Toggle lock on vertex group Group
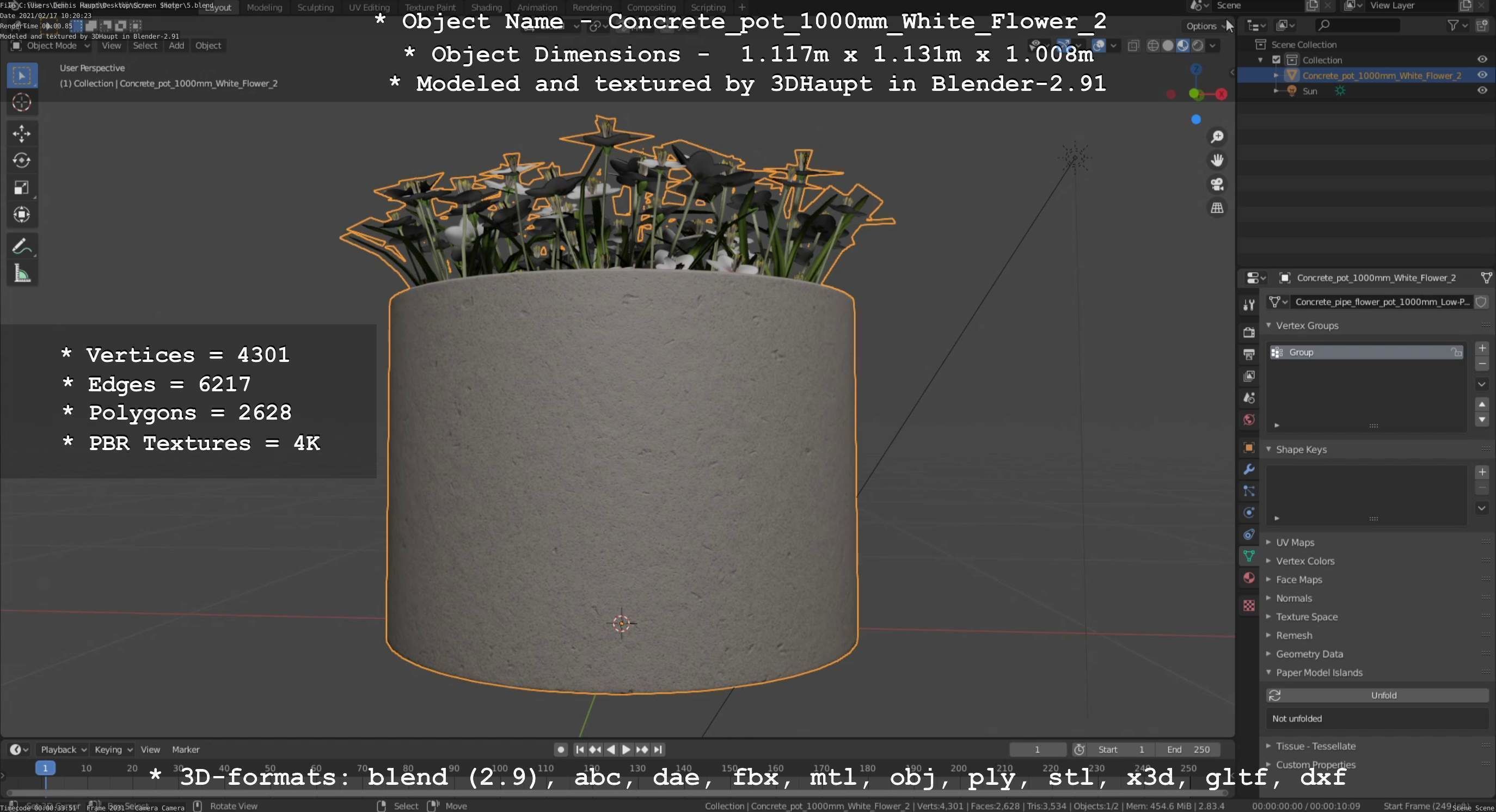The width and height of the screenshot is (1496, 812). click(1456, 352)
